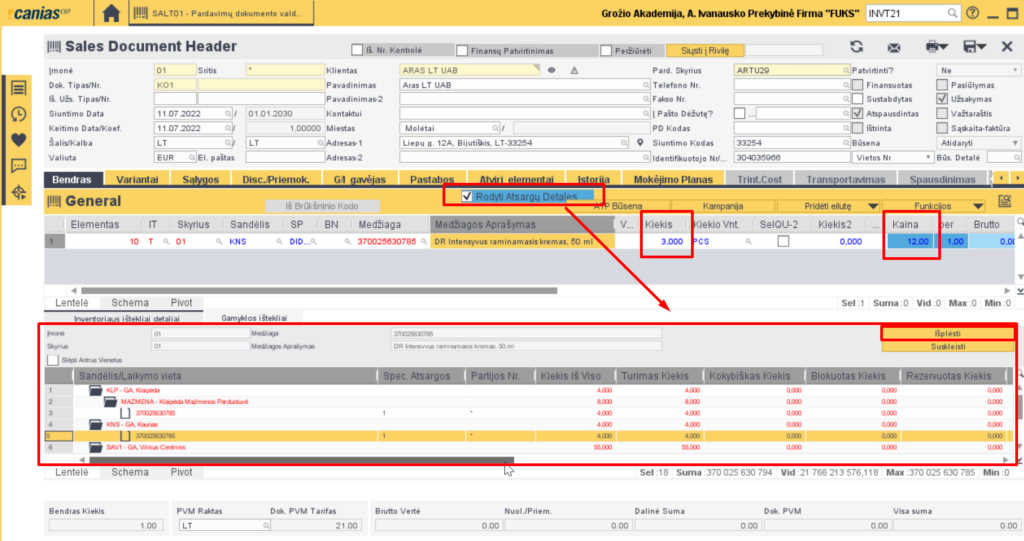
Task: Click the help question mark icon
Action: coord(972,13)
